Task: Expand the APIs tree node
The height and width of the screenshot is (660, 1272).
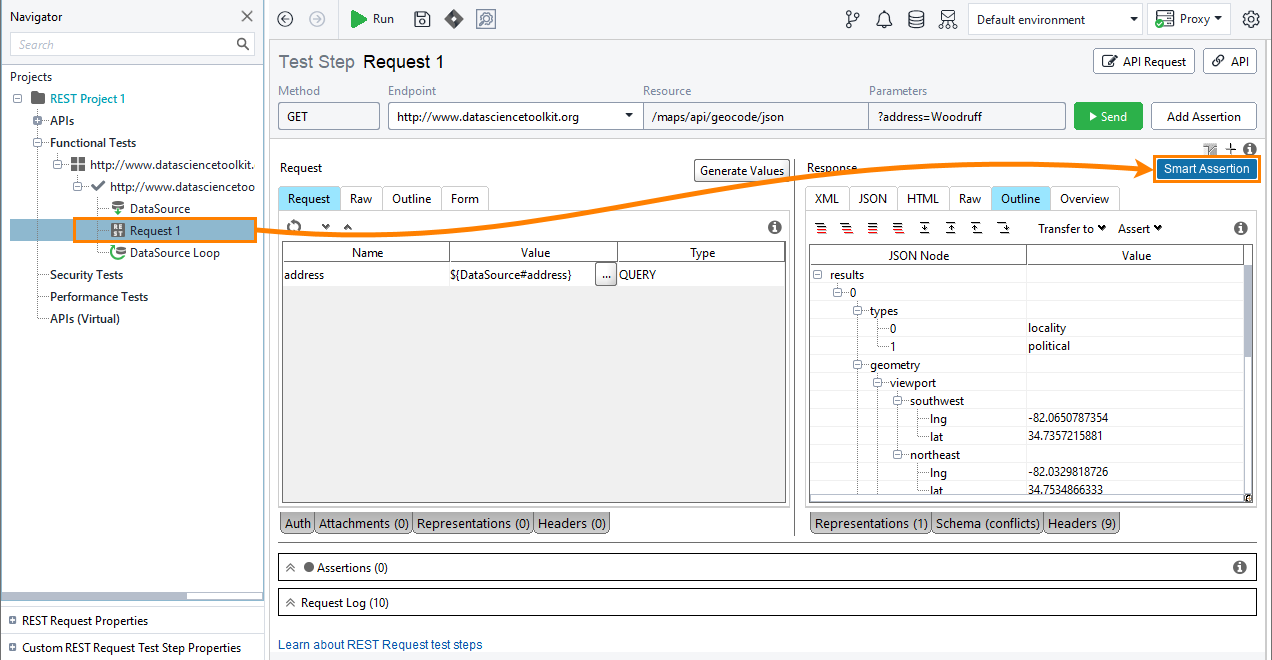Action: point(37,120)
